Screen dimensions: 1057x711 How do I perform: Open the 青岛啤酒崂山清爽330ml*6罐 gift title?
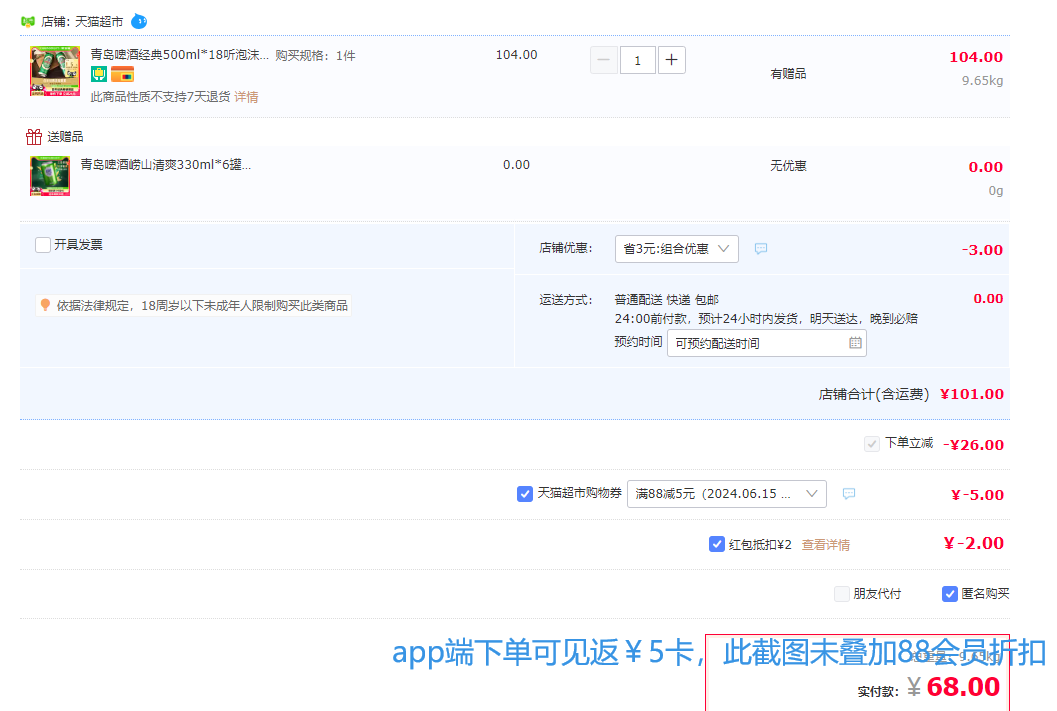coord(165,164)
